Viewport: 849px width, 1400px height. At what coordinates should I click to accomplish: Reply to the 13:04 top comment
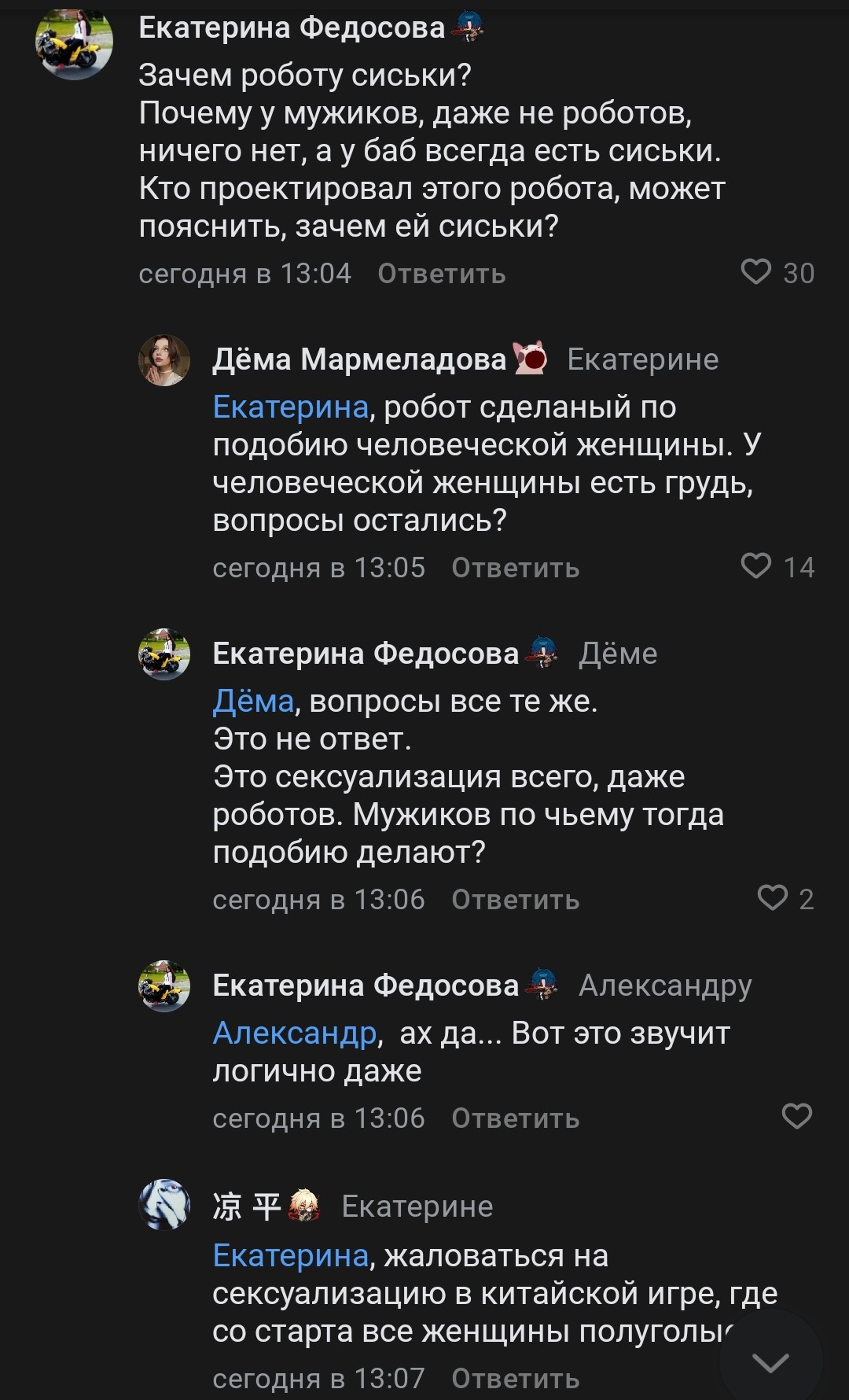click(441, 274)
